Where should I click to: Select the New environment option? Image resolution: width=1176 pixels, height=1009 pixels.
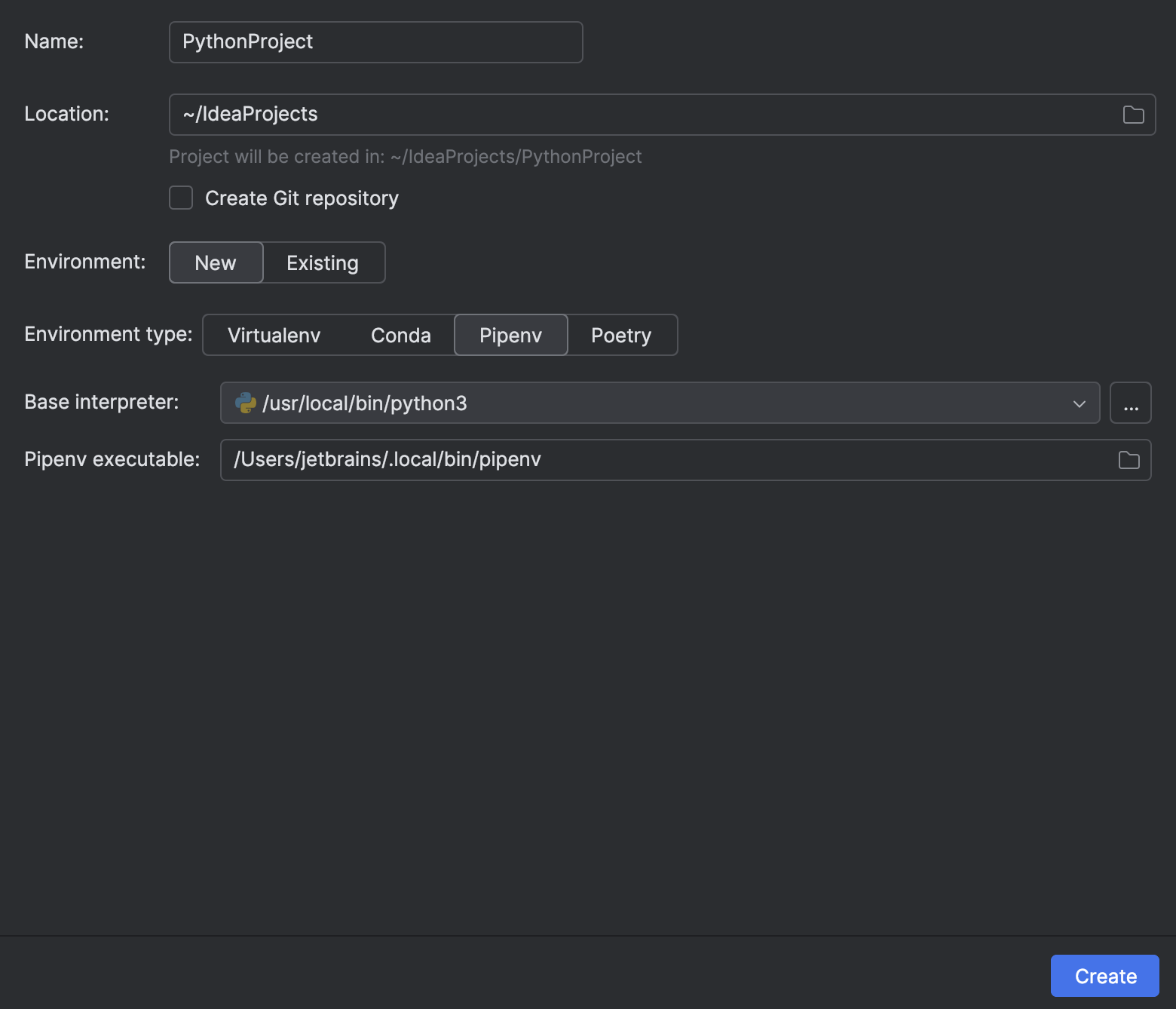coord(216,262)
